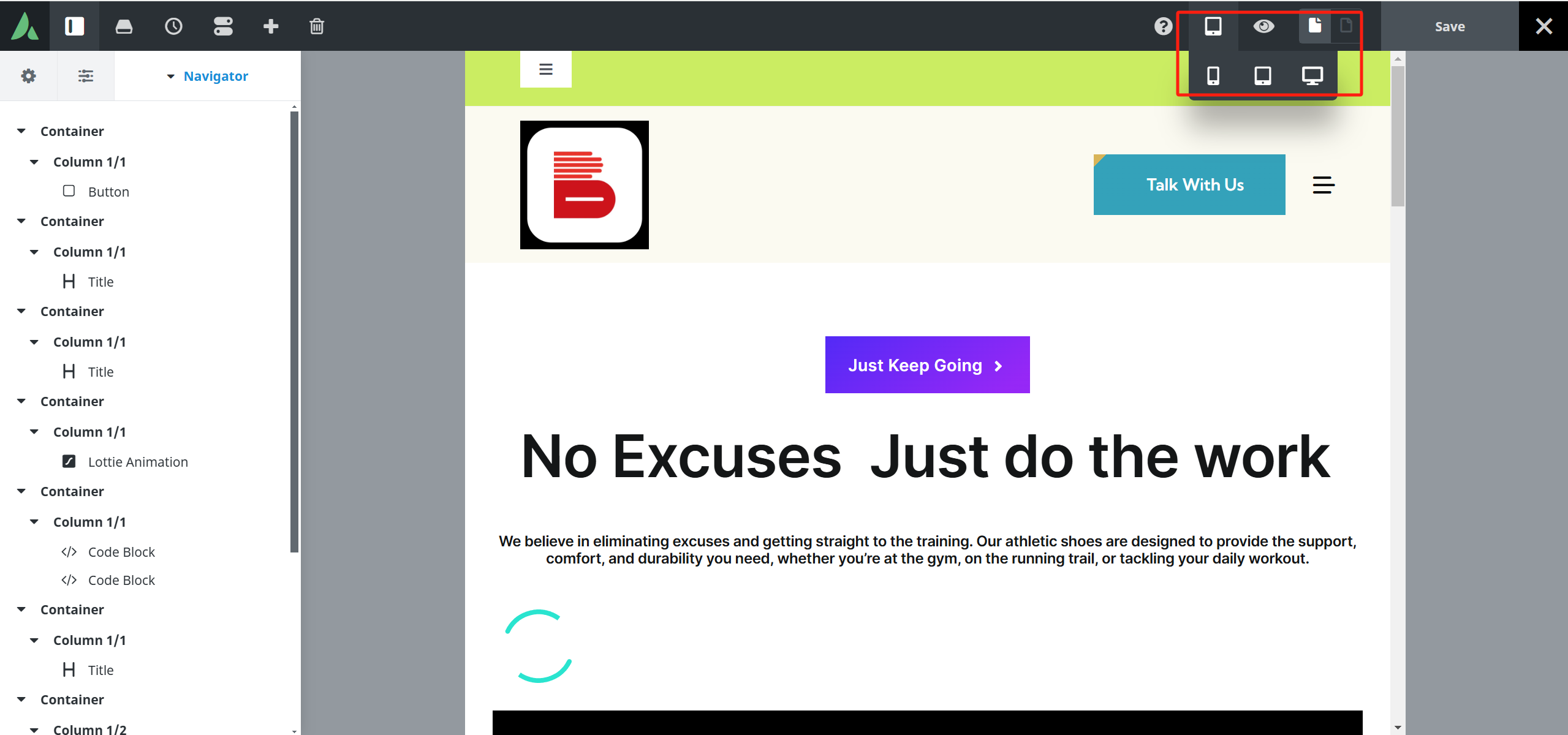Viewport: 1568px width, 735px height.
Task: Switch to the sliders options tab
Action: click(85, 76)
